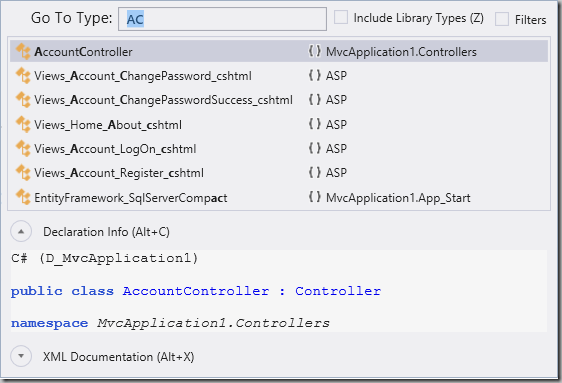Select the AccountController result

click(x=279, y=52)
